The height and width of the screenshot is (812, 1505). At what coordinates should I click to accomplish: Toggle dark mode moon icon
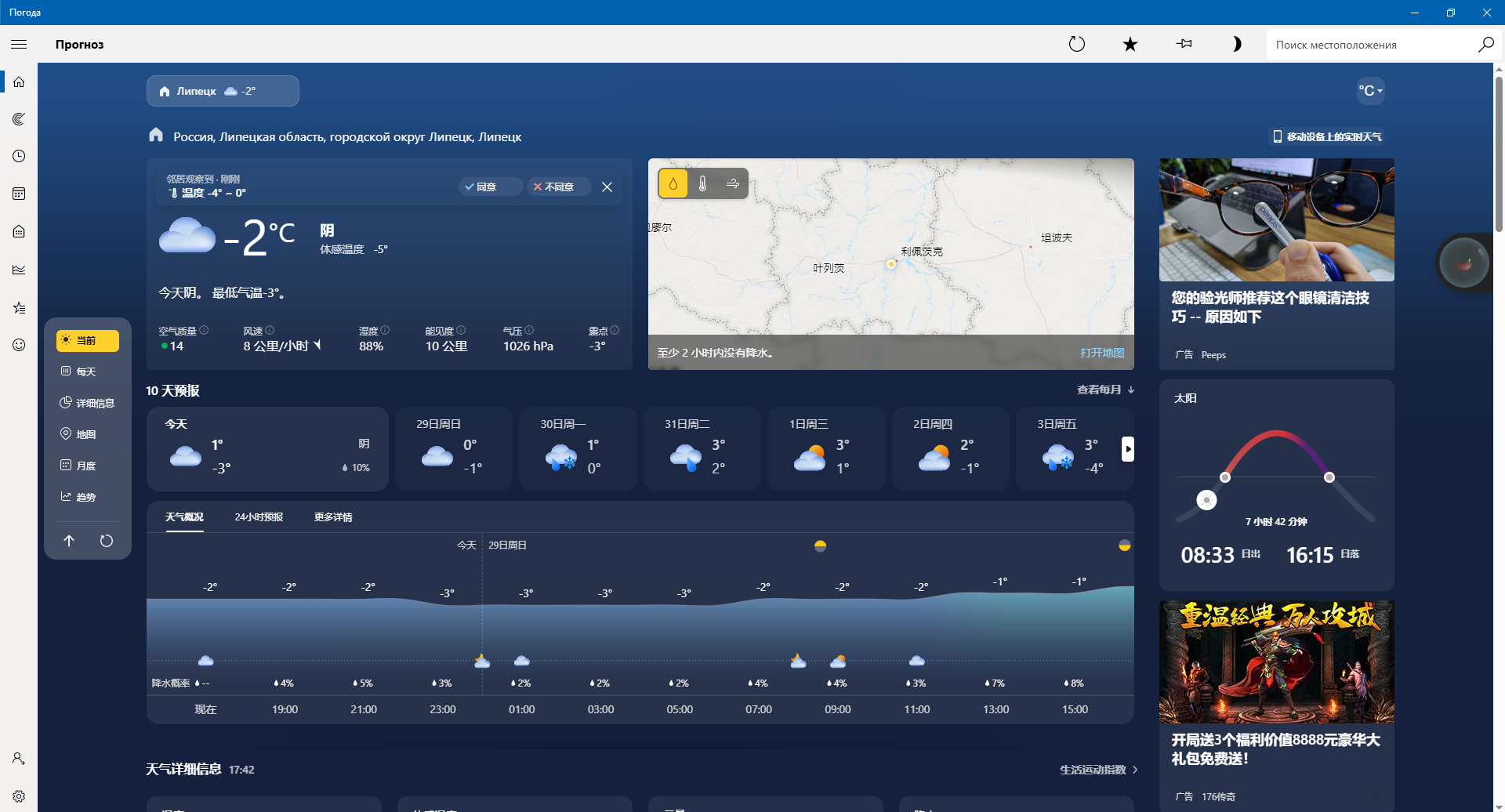(x=1236, y=44)
